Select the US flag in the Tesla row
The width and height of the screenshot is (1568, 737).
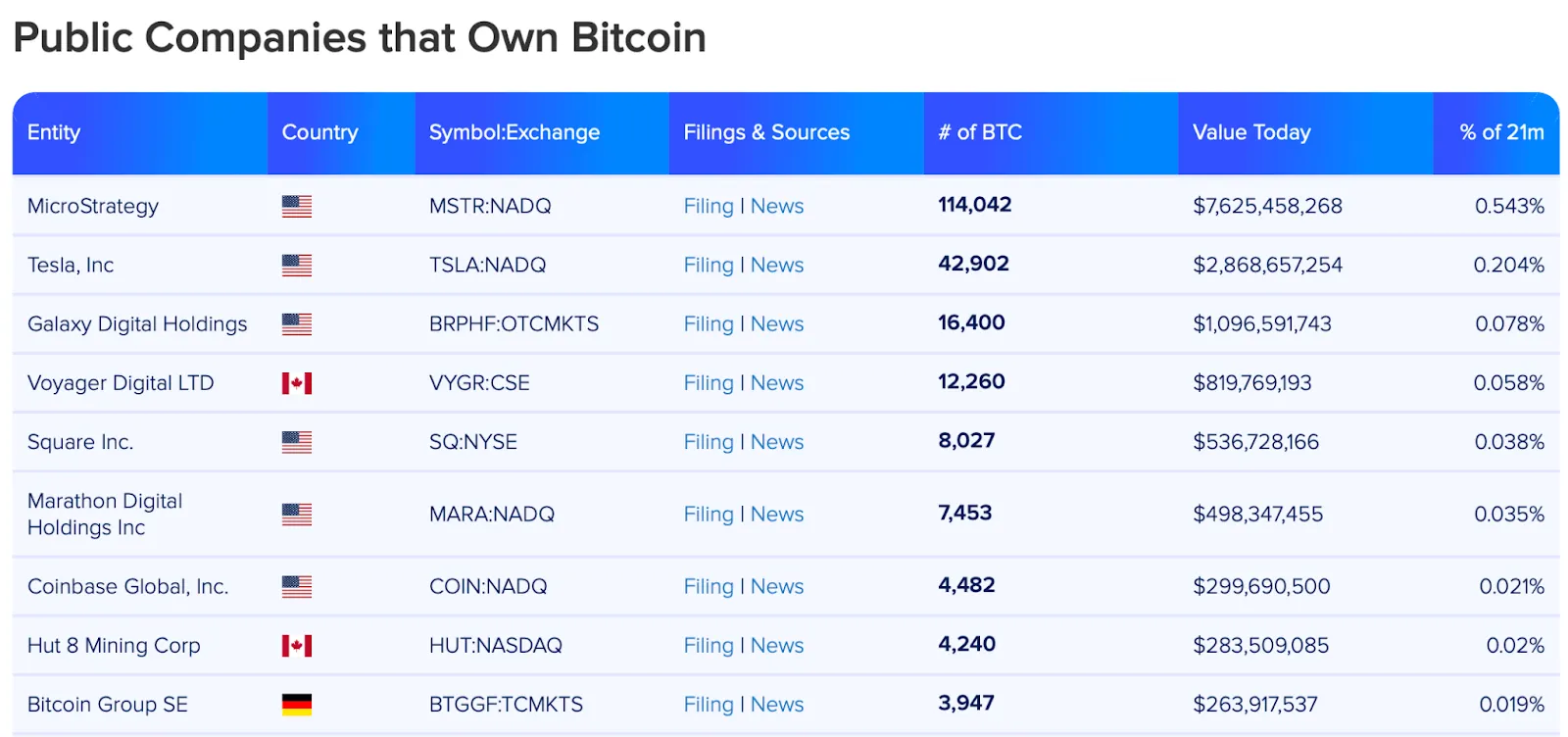[297, 265]
